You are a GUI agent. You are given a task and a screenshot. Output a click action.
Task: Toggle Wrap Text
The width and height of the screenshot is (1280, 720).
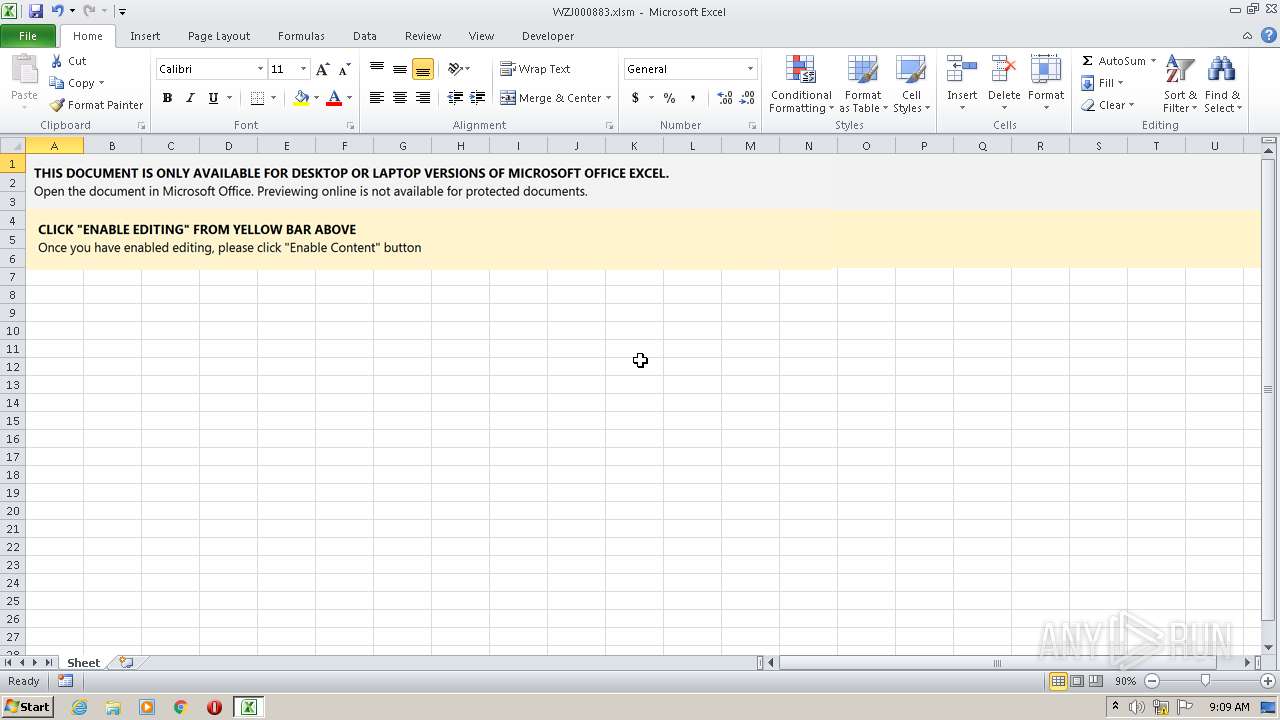click(x=535, y=69)
